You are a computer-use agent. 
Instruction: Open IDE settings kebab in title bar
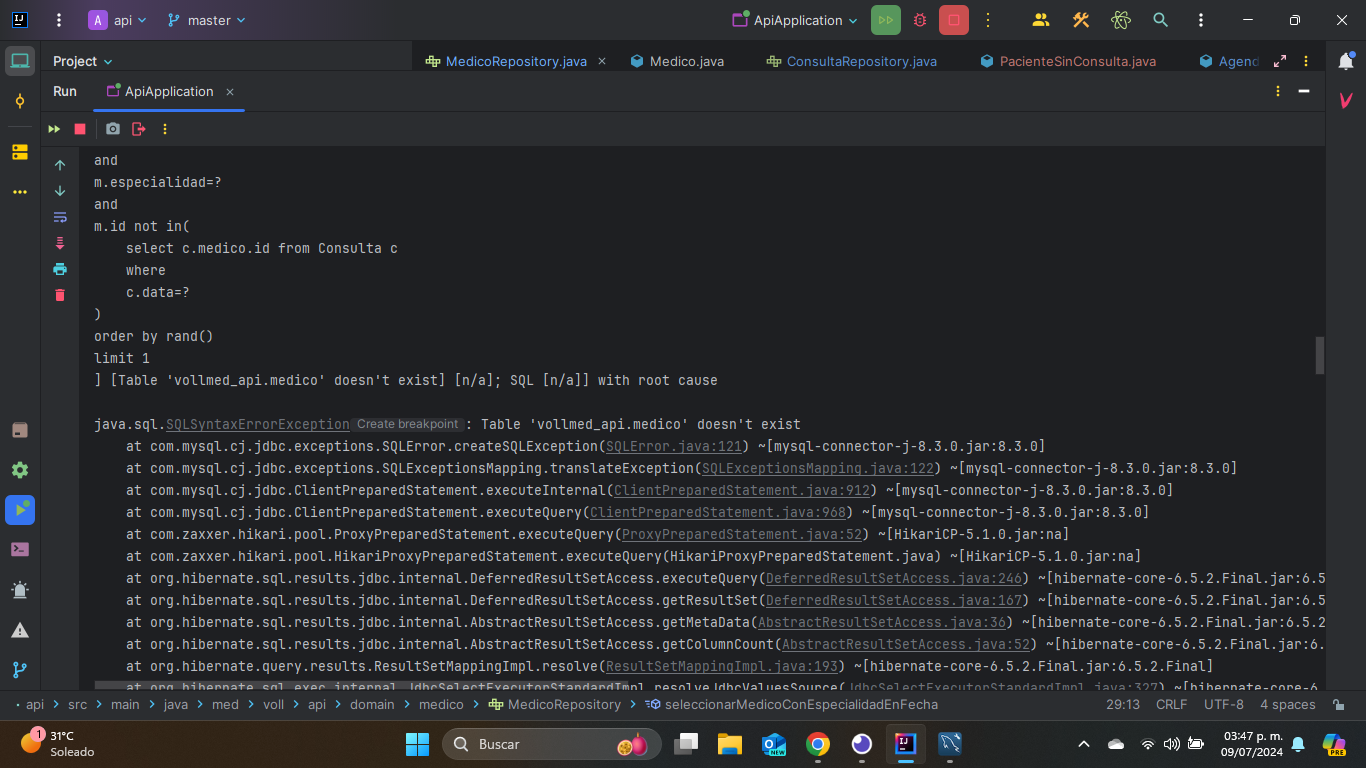pos(1201,20)
